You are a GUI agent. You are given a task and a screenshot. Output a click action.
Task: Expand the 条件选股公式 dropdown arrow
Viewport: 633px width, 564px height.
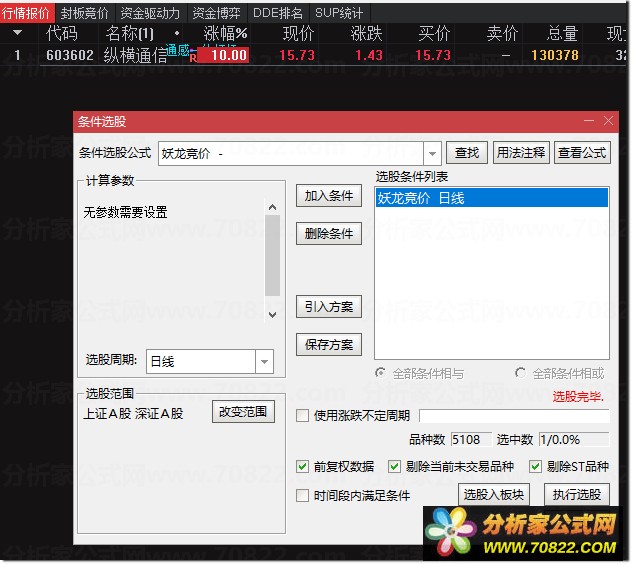point(432,154)
